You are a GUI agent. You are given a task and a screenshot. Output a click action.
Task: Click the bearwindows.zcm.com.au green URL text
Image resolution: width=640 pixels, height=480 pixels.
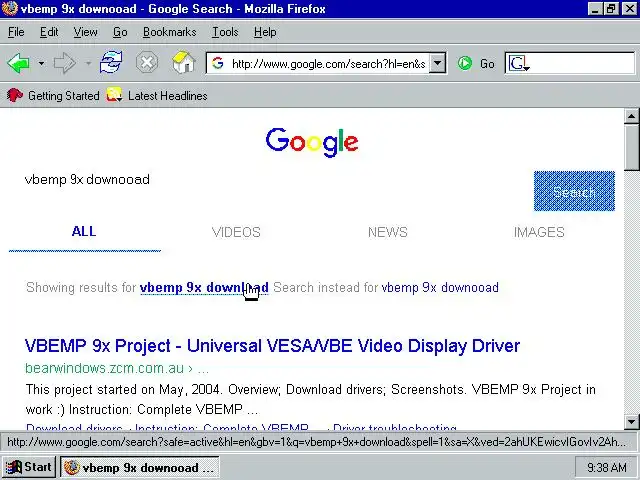[x=104, y=368]
